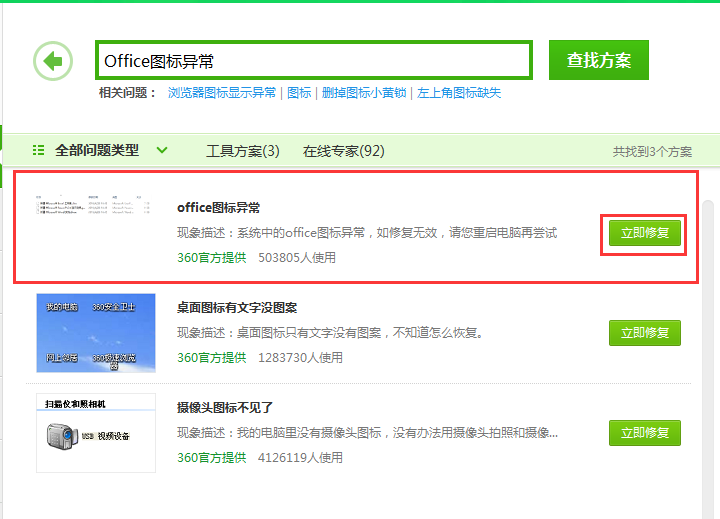Open related link 删掉图标小黄锁

pyautogui.click(x=364, y=93)
